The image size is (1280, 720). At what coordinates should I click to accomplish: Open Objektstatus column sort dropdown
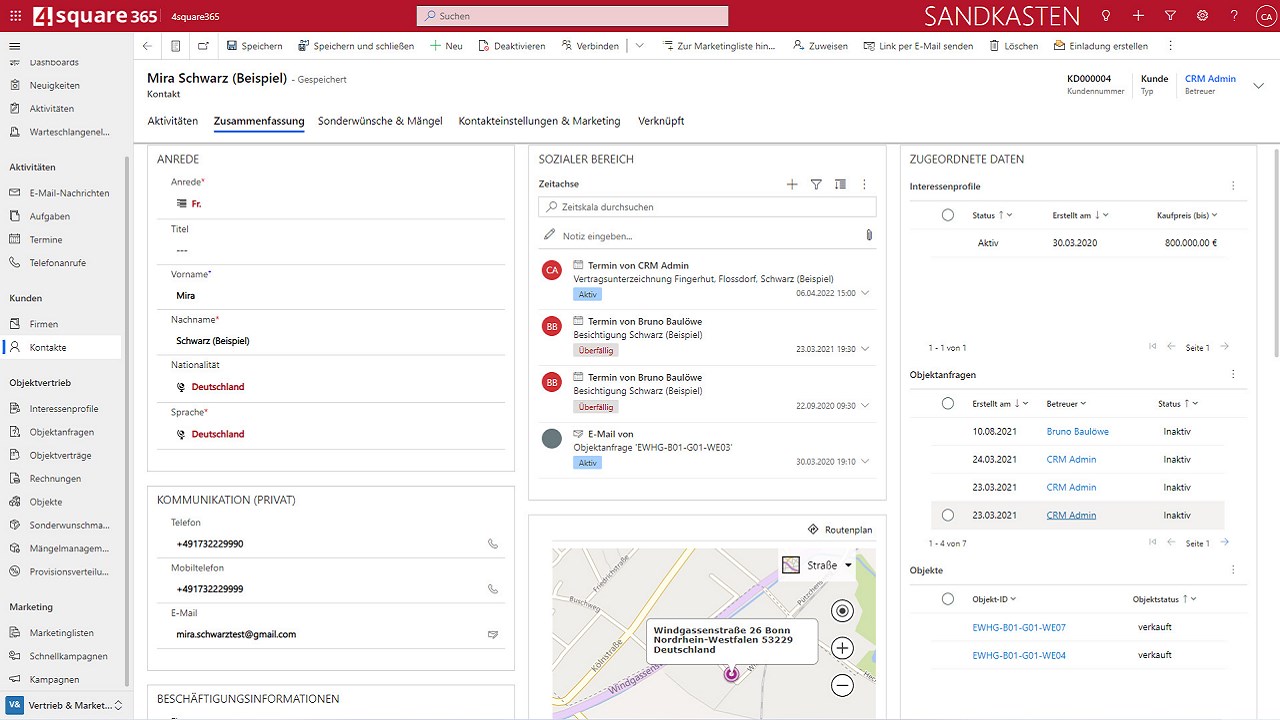pyautogui.click(x=1194, y=599)
